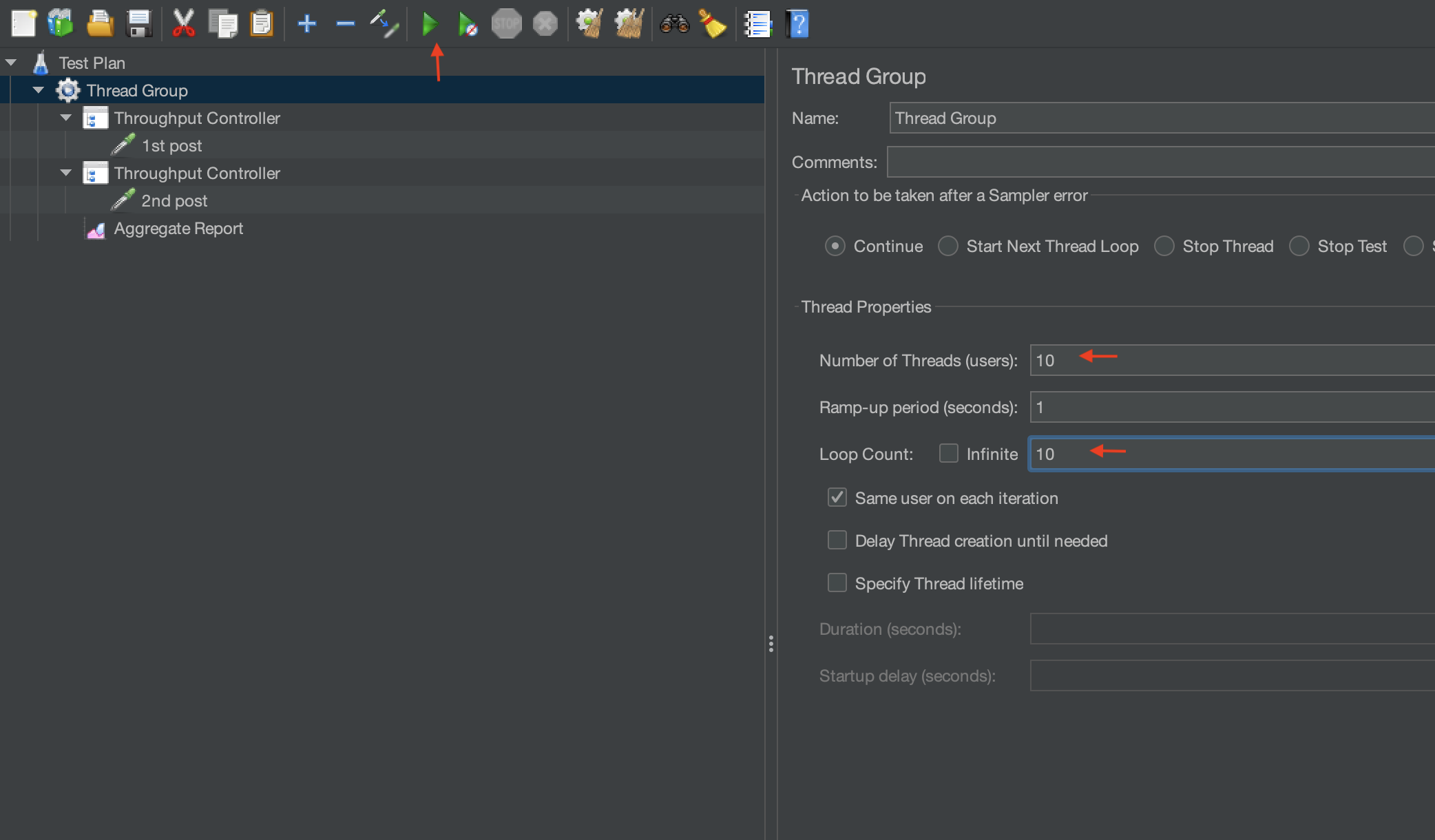Select the Aggregate Report tree item
Screen dimensions: 1435x840
tap(178, 228)
